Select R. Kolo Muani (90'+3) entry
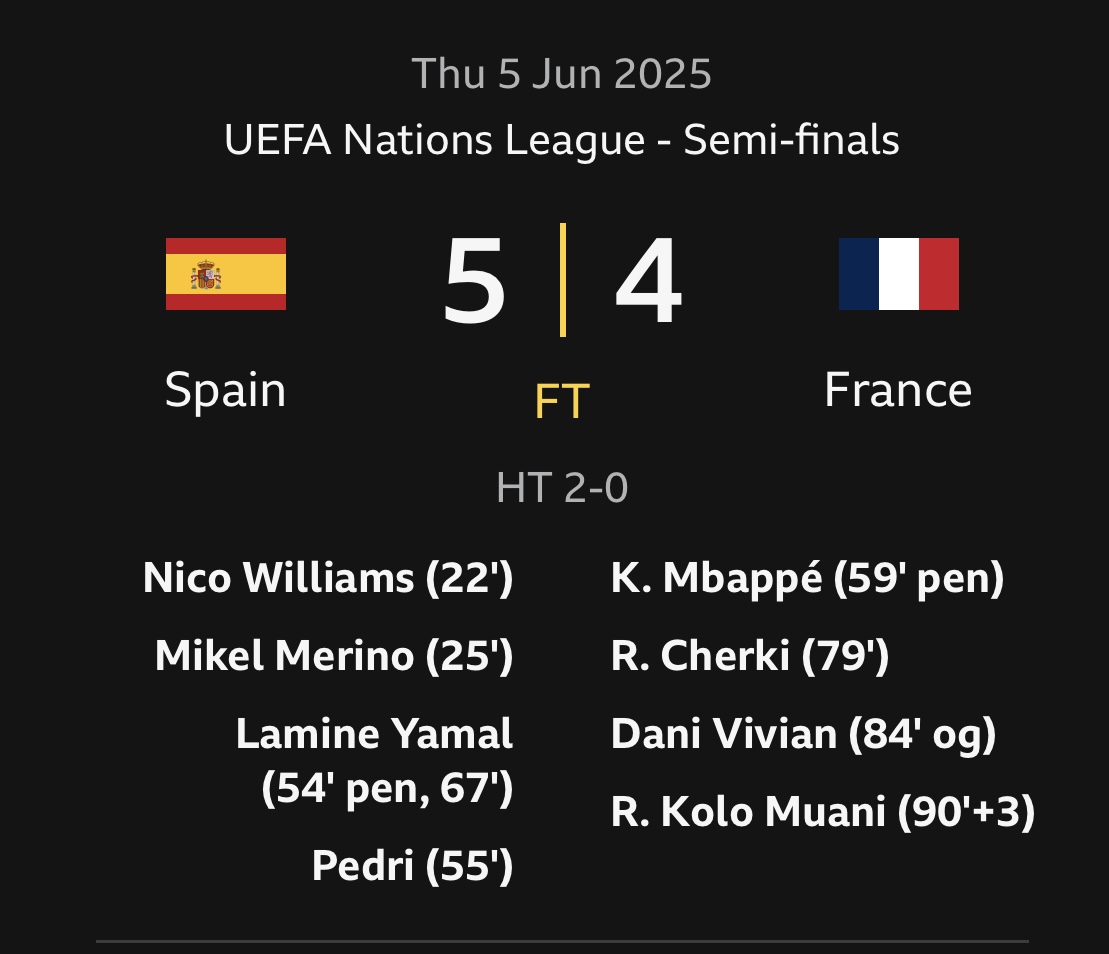The height and width of the screenshot is (954, 1109). [x=822, y=812]
